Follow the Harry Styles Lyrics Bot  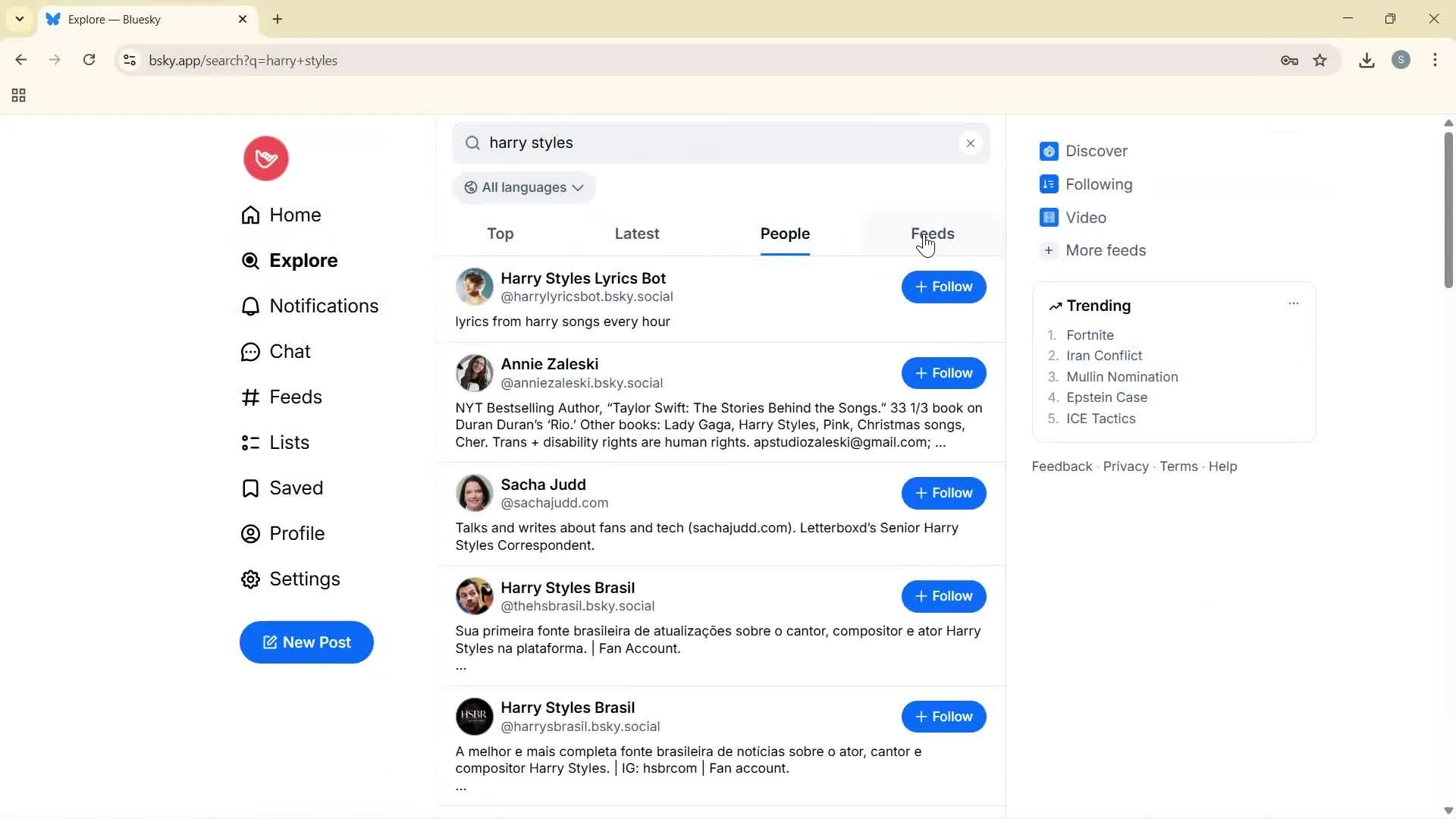click(943, 287)
